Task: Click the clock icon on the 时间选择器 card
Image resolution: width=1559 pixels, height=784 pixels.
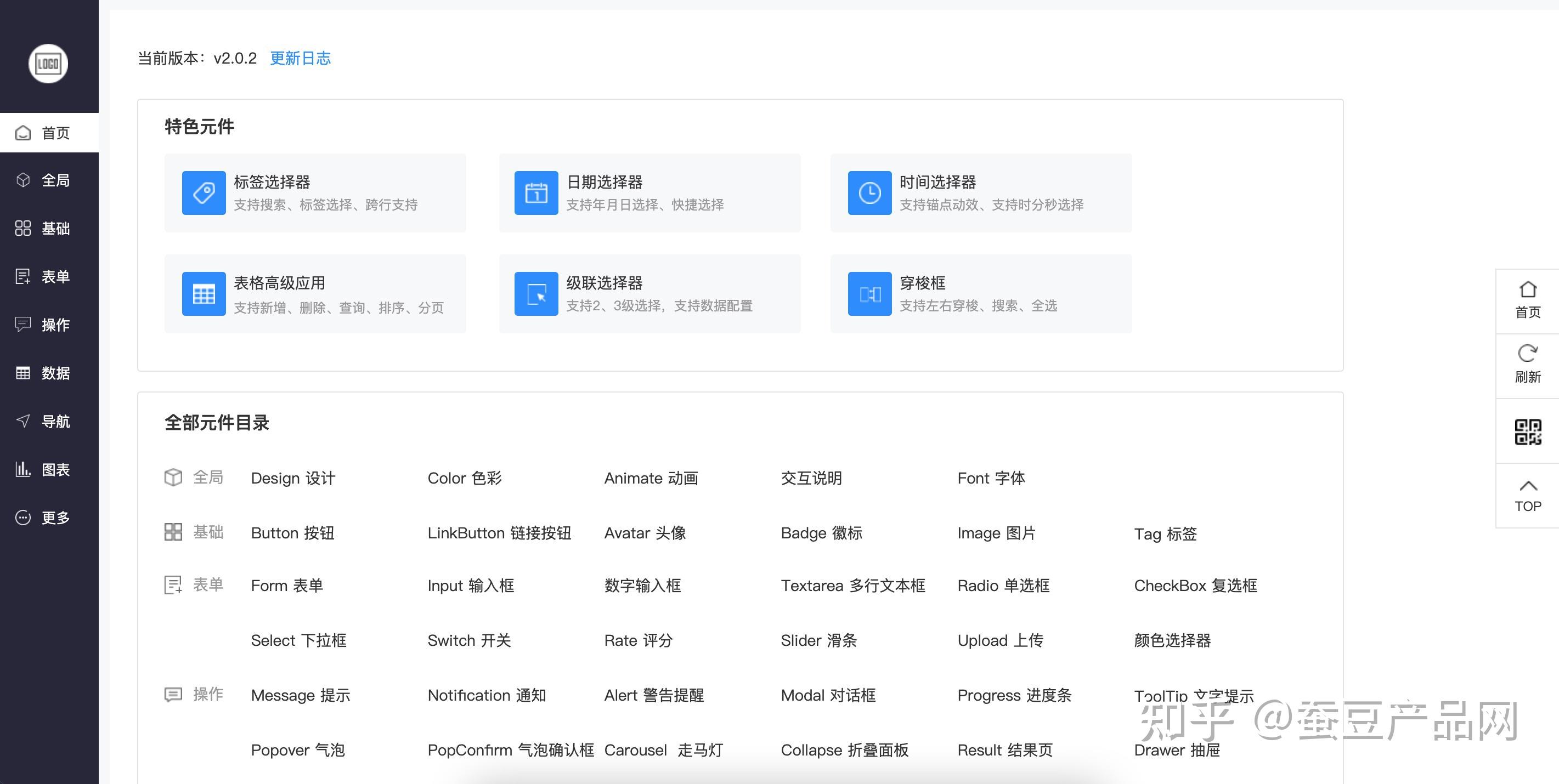Action: tap(869, 192)
